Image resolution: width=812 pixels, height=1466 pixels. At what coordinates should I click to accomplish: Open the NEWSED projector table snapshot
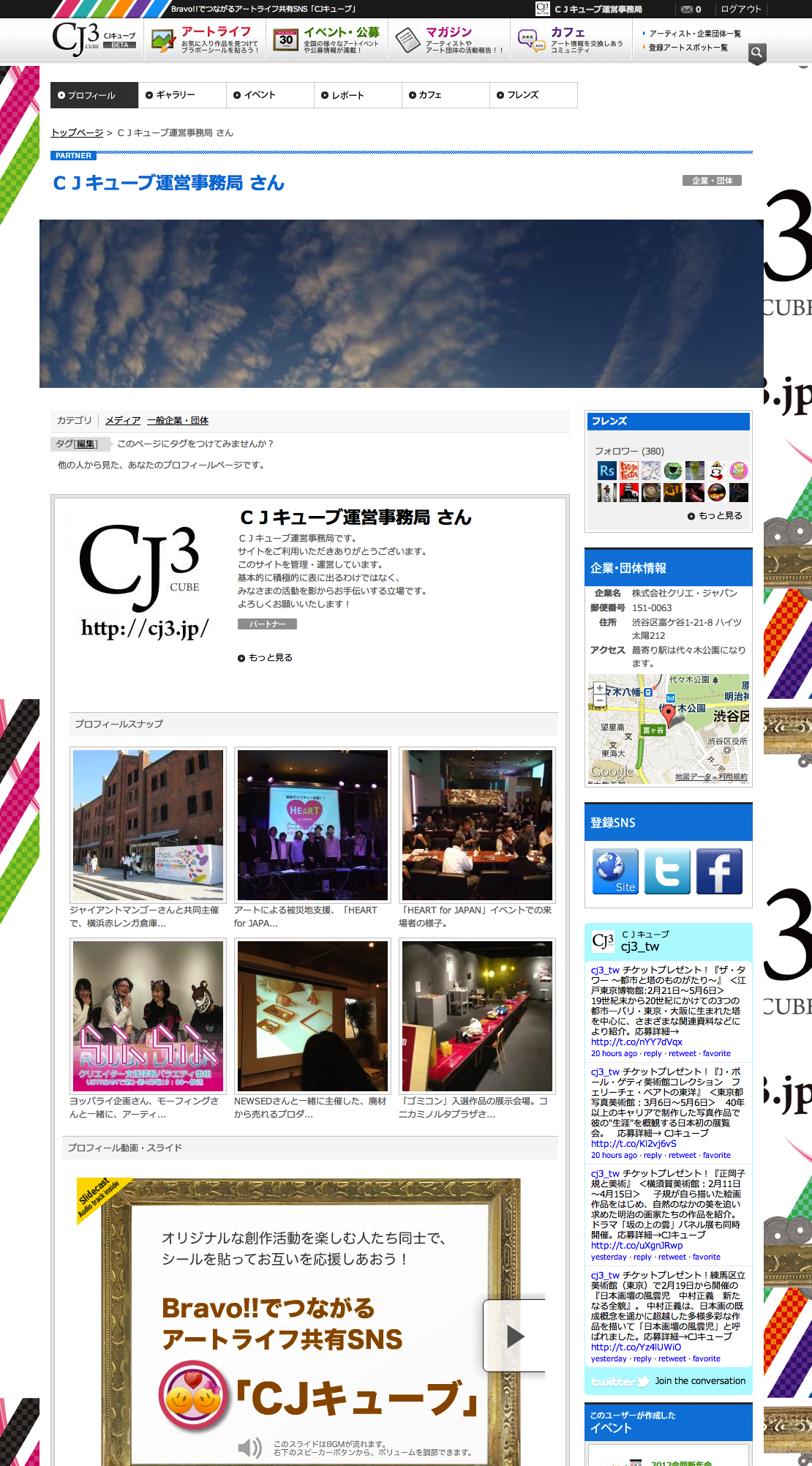point(312,1016)
